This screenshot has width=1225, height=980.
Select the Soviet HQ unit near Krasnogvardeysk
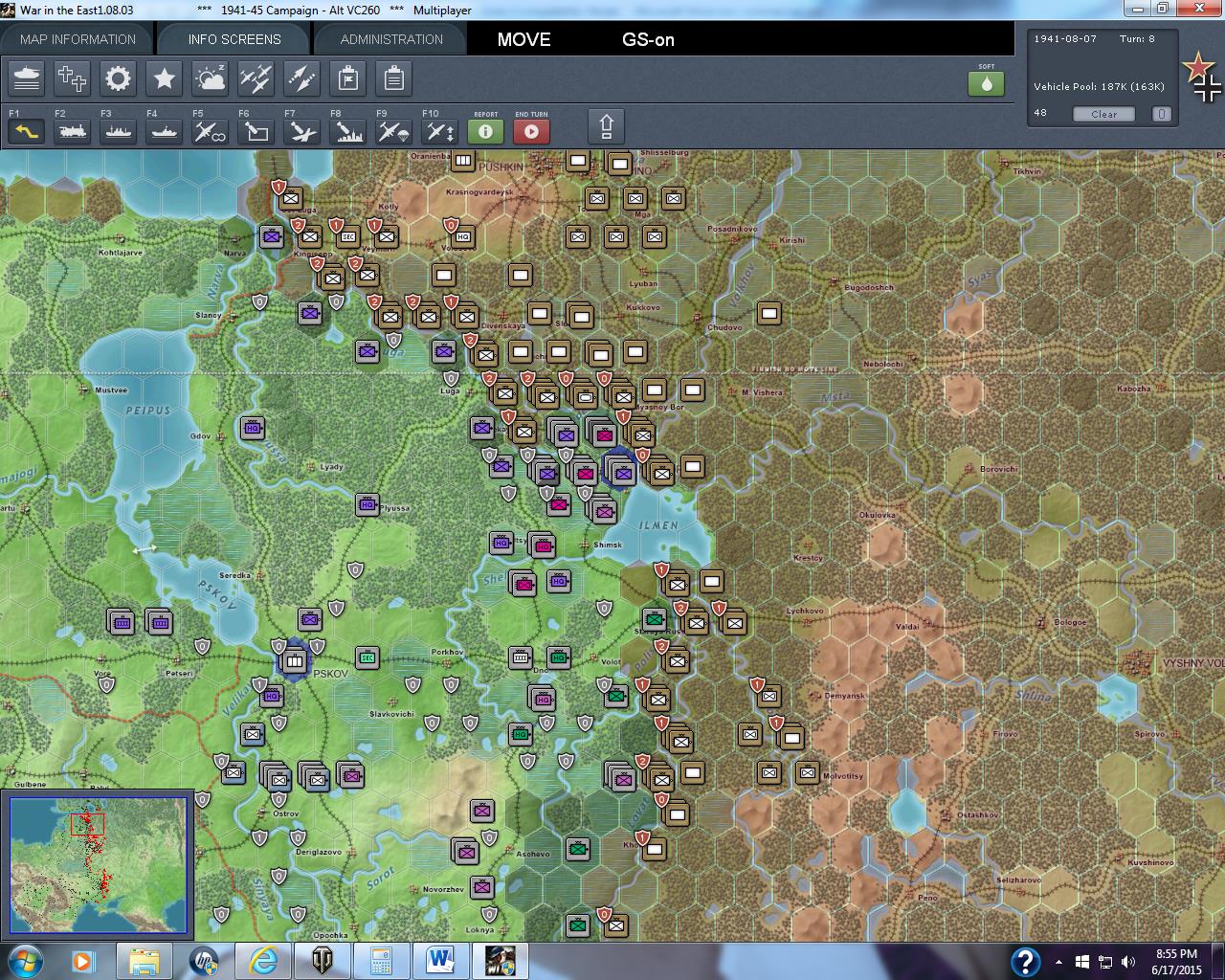(x=463, y=236)
